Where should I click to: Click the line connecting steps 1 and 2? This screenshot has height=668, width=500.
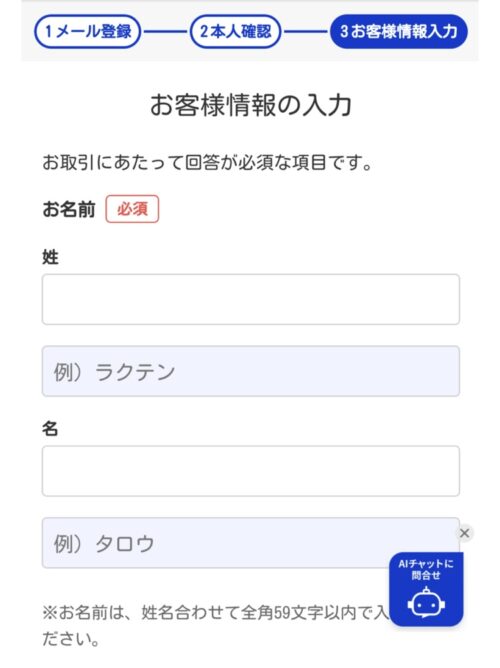click(x=165, y=32)
